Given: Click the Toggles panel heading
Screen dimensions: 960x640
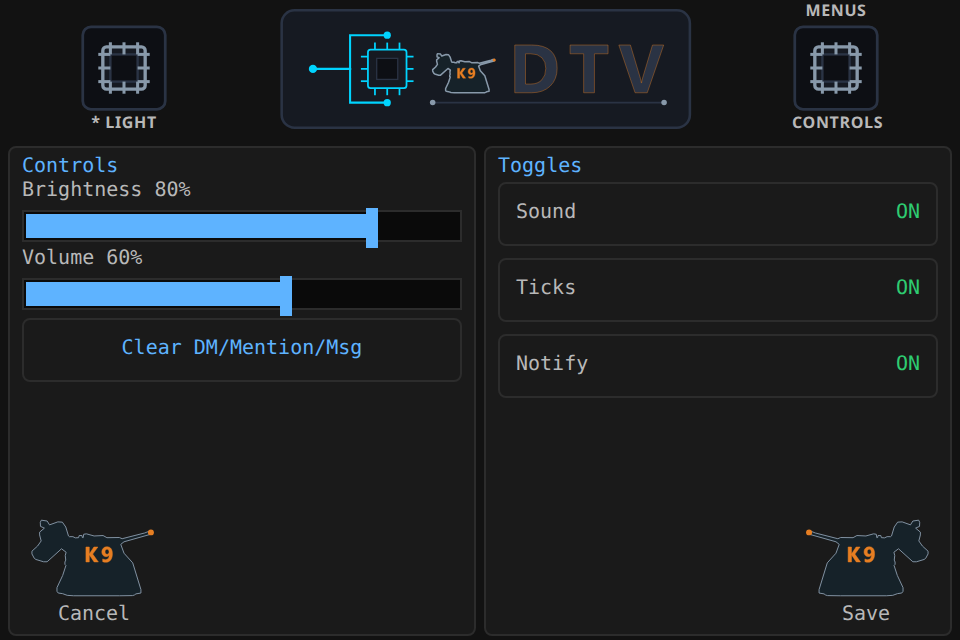Looking at the screenshot, I should click(539, 165).
